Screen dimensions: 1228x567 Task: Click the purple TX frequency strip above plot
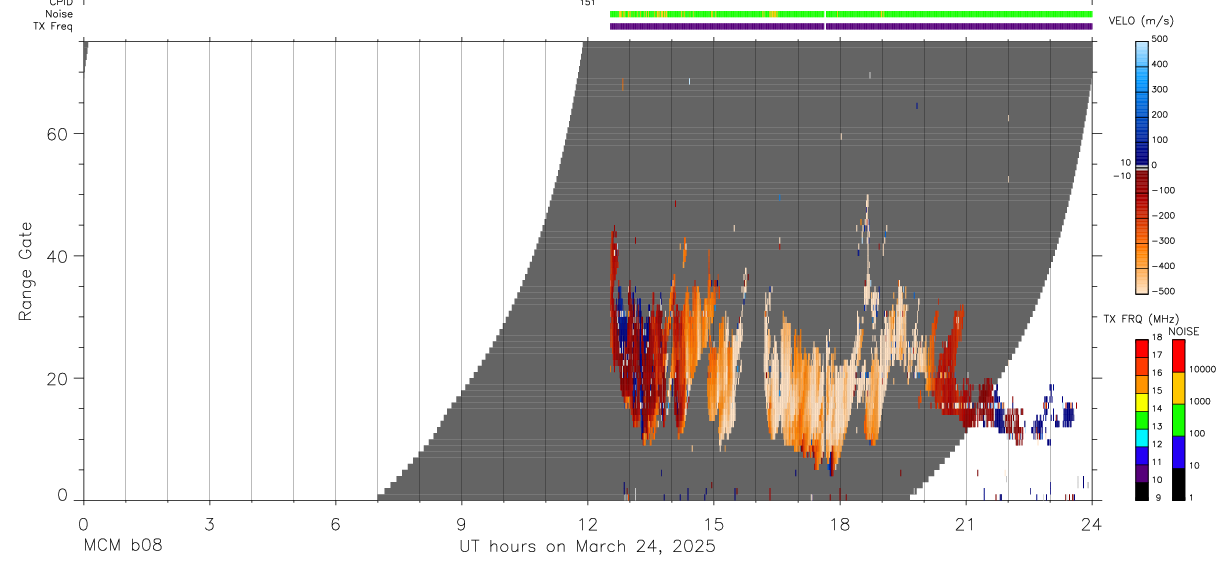[x=851, y=26]
